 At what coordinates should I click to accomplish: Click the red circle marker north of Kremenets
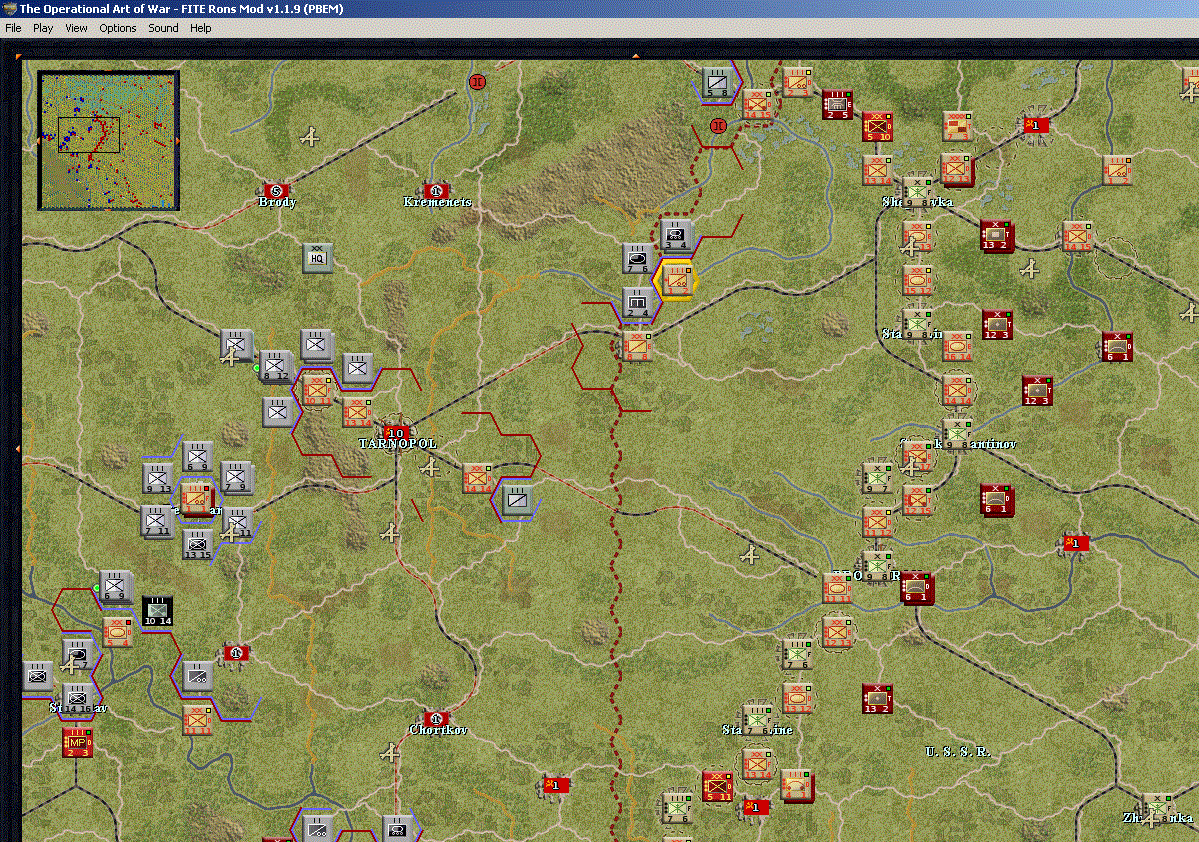pyautogui.click(x=477, y=82)
